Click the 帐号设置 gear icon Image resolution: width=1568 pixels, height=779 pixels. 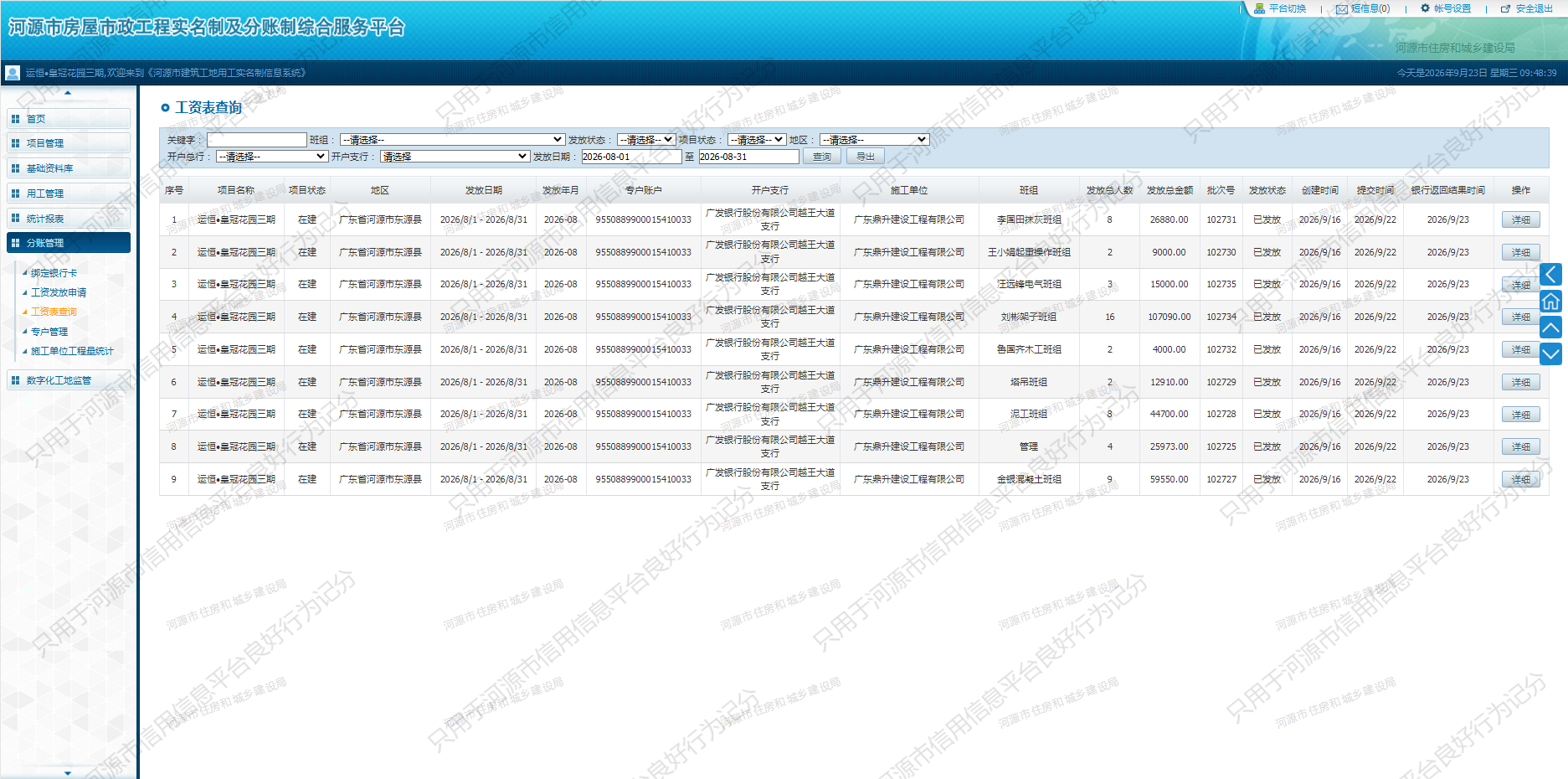(x=1425, y=8)
